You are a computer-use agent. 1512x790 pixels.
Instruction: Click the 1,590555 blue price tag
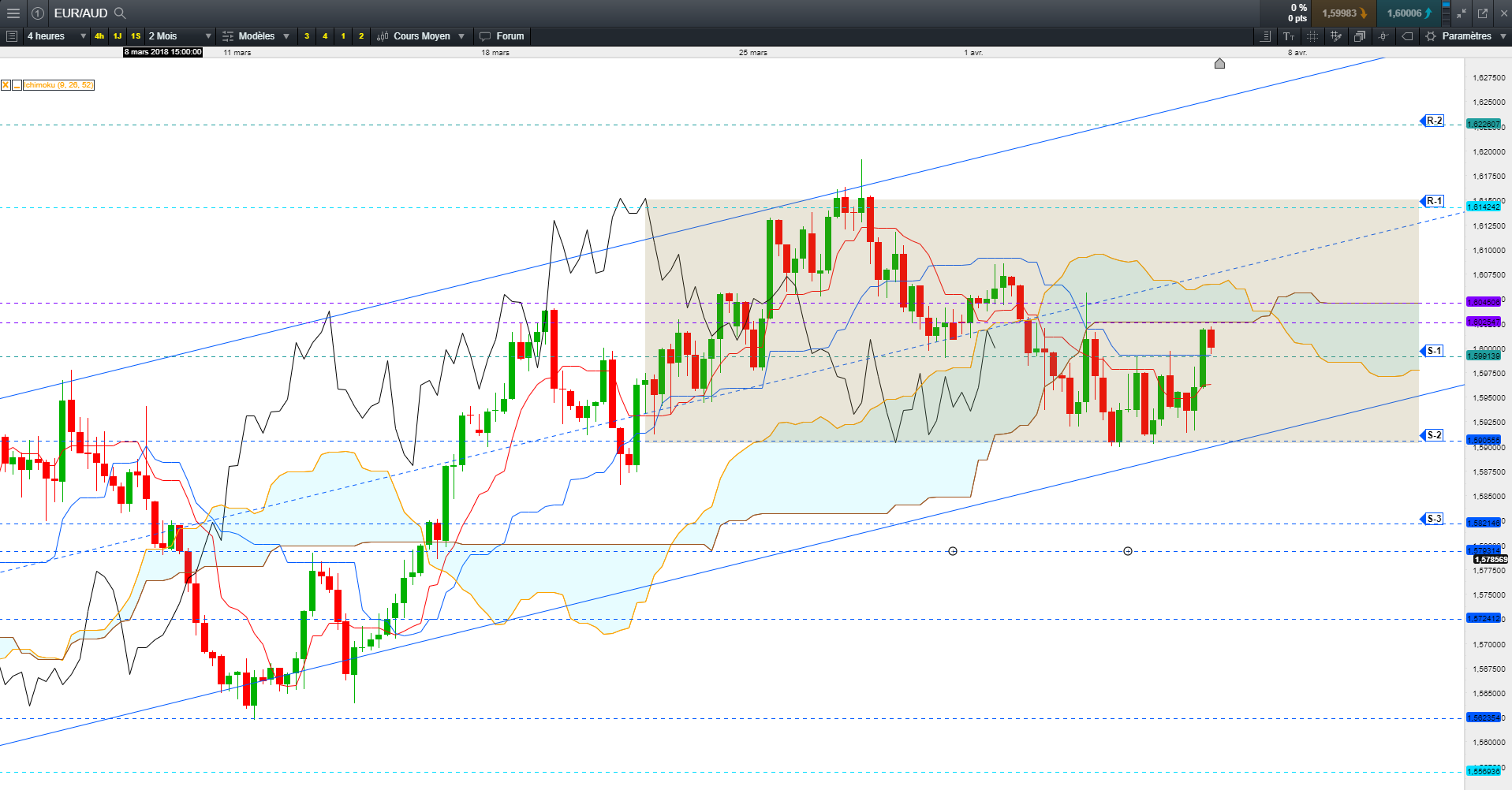(x=1484, y=441)
